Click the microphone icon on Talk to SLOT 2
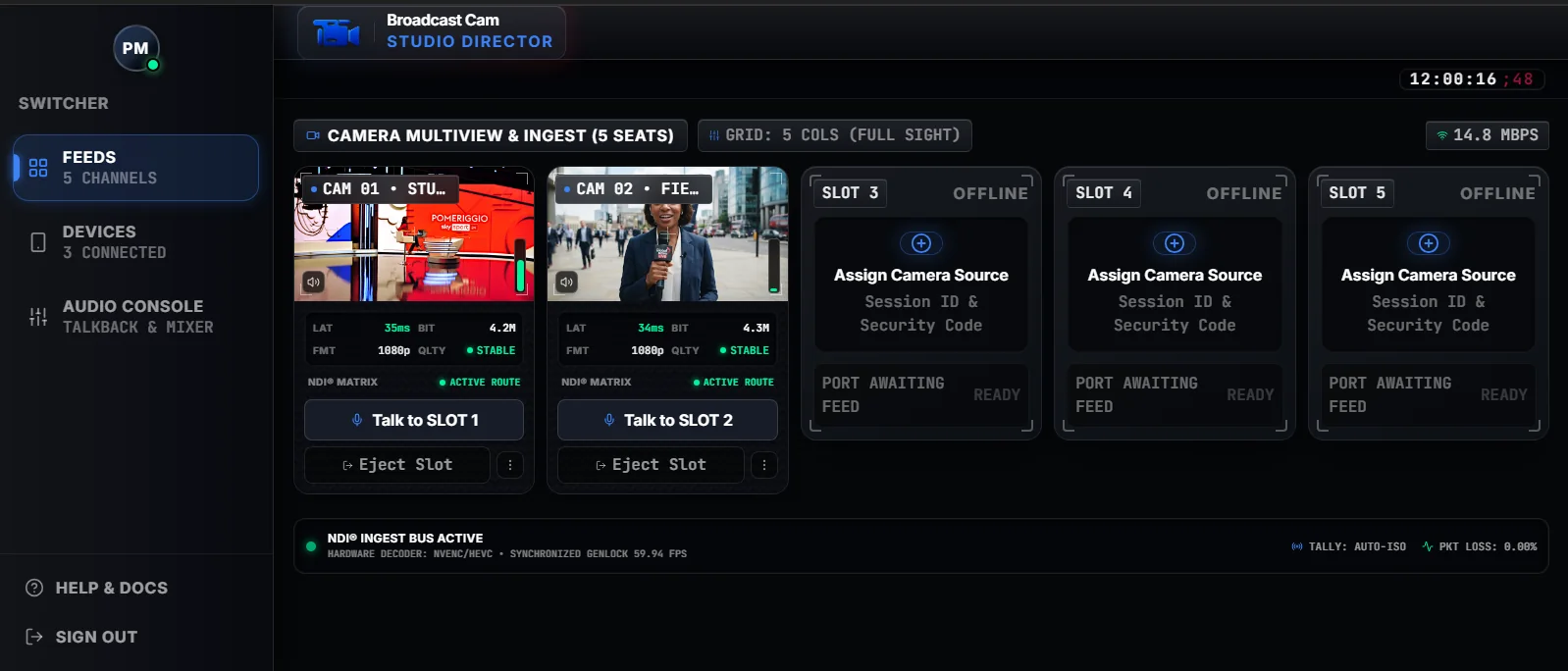 coord(609,420)
